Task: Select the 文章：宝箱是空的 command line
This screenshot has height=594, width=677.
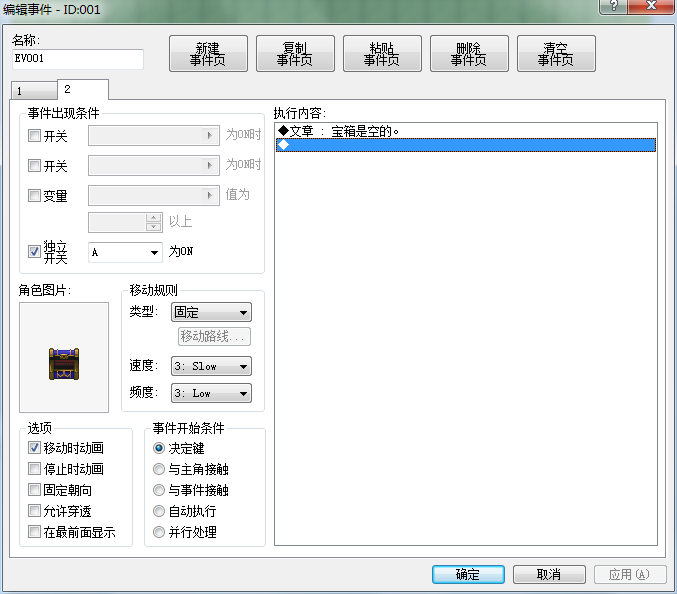Action: (465, 131)
